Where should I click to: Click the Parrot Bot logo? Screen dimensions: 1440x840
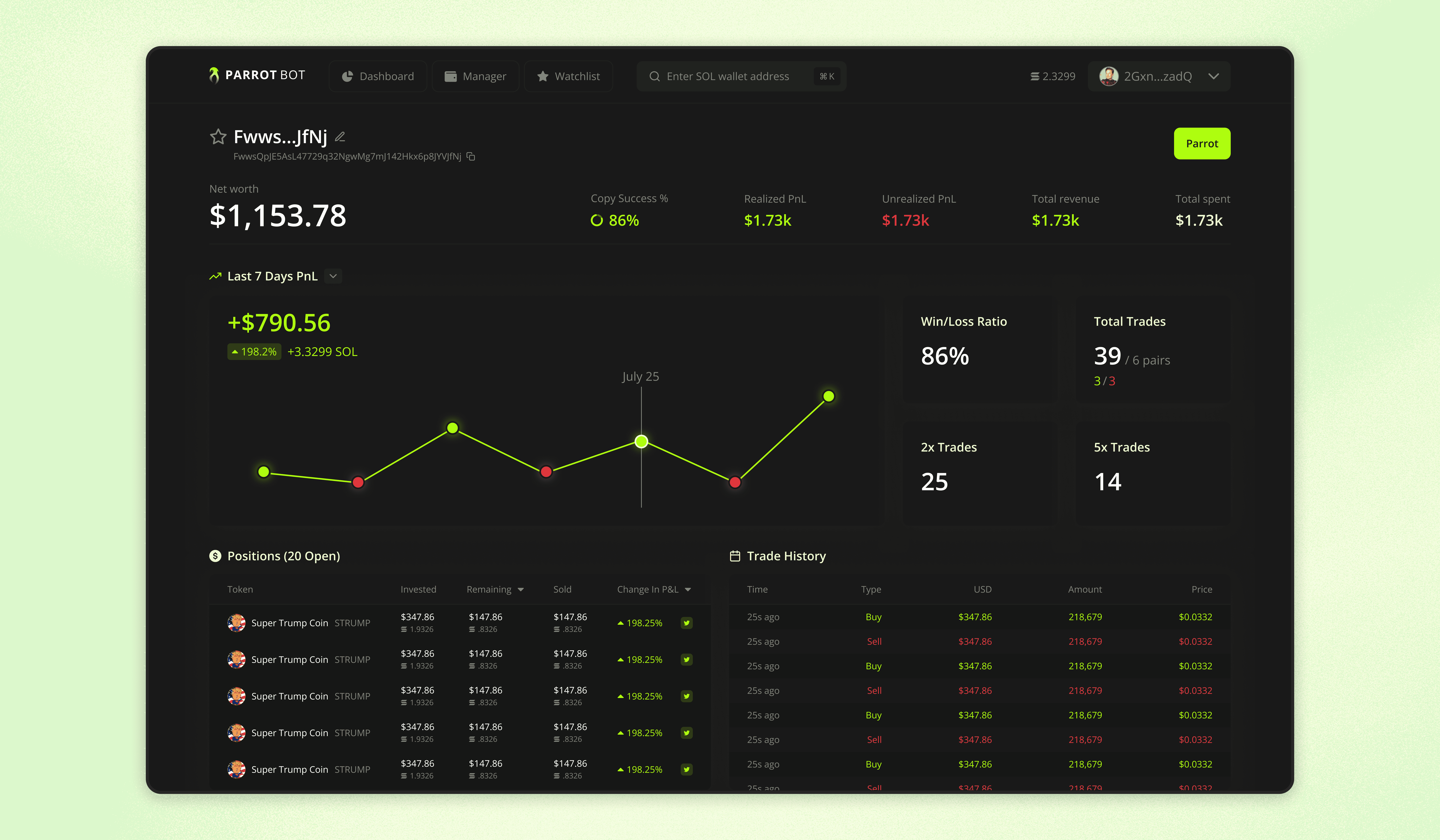pos(257,75)
